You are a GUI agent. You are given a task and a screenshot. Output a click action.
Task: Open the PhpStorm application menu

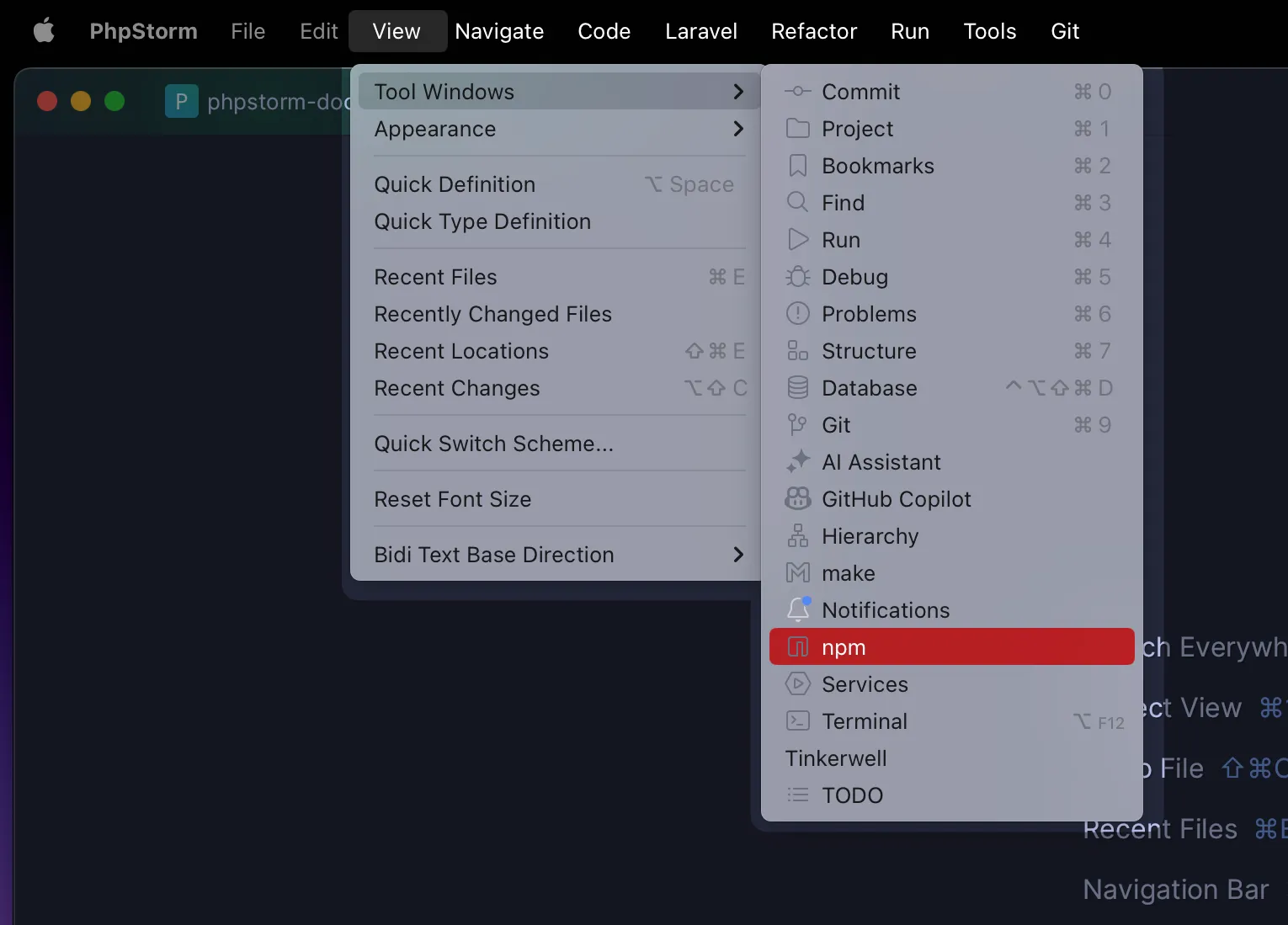[143, 31]
